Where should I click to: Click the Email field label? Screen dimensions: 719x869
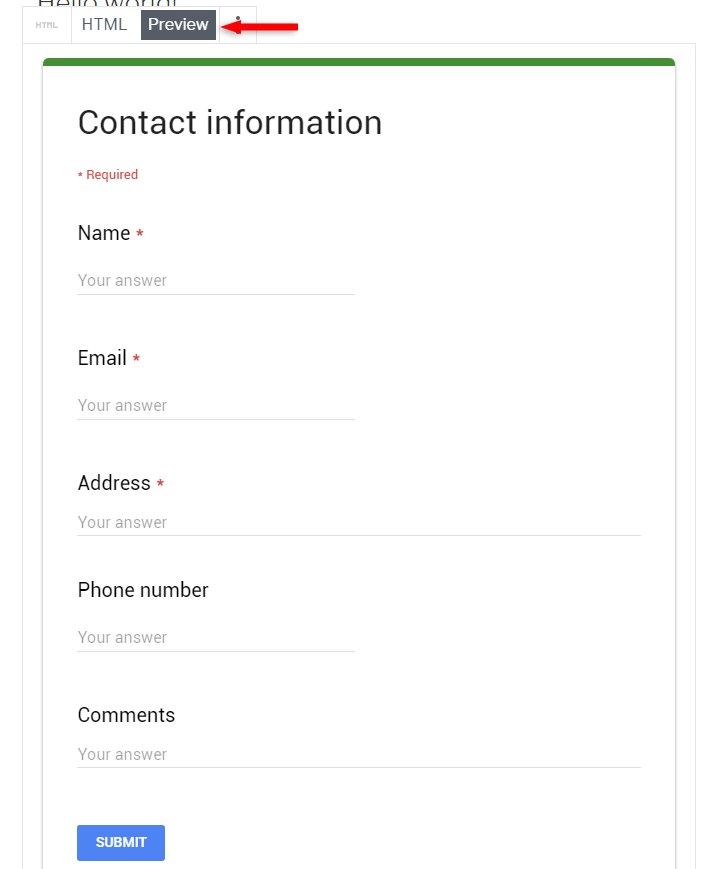pos(102,358)
